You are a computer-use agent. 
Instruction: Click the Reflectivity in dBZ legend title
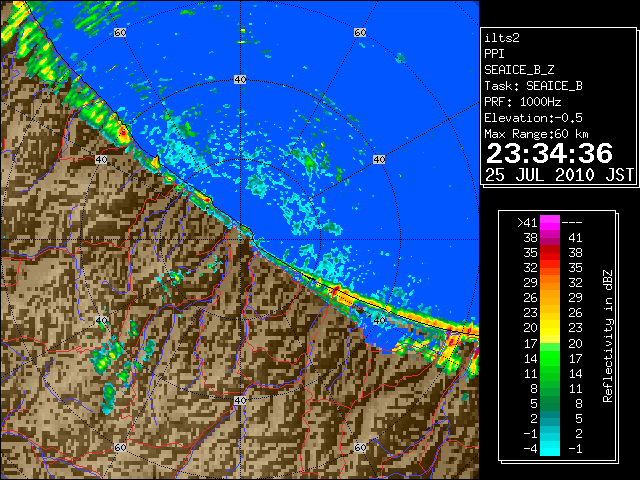click(x=607, y=336)
